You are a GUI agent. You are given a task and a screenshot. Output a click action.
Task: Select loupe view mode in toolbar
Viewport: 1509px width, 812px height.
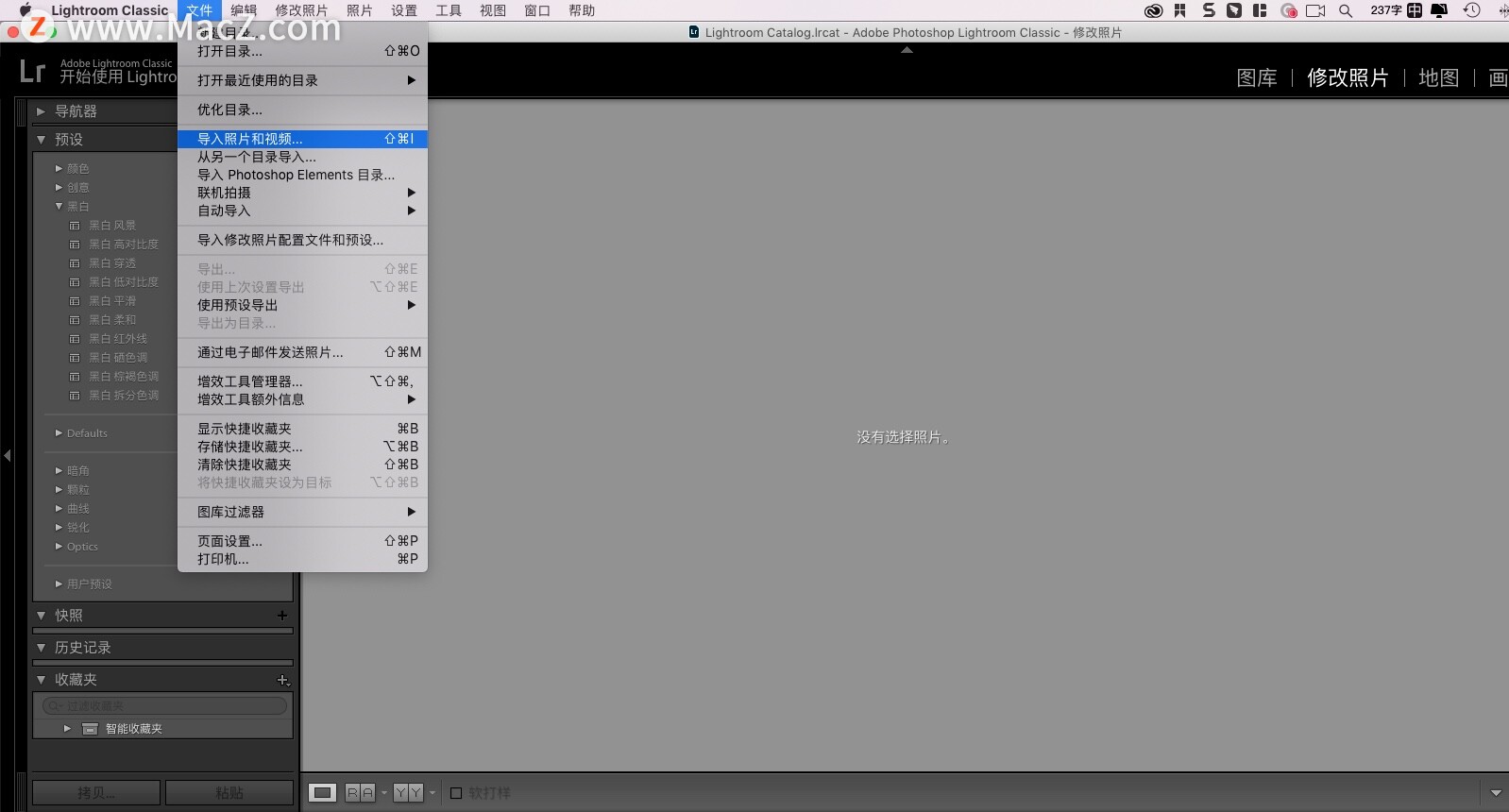323,793
